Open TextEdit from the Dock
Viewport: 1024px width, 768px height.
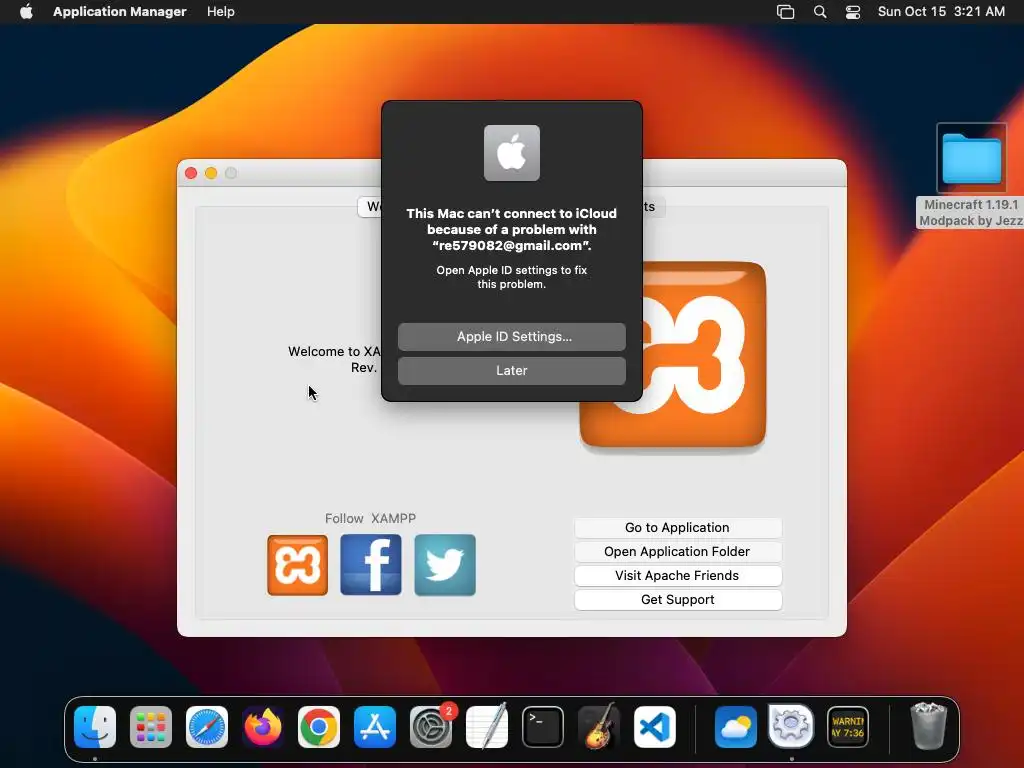pos(487,727)
